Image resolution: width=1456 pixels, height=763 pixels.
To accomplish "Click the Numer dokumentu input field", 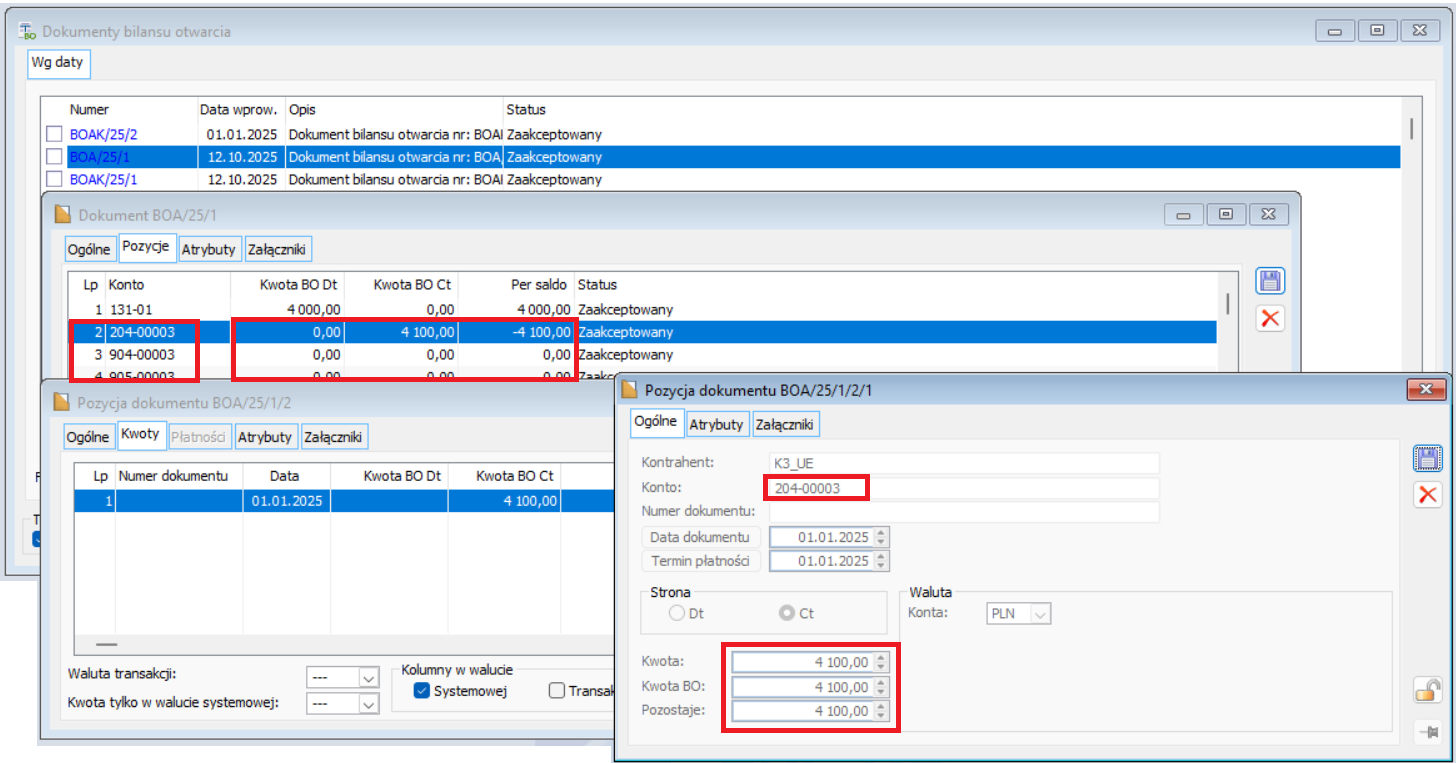I will (x=963, y=512).
